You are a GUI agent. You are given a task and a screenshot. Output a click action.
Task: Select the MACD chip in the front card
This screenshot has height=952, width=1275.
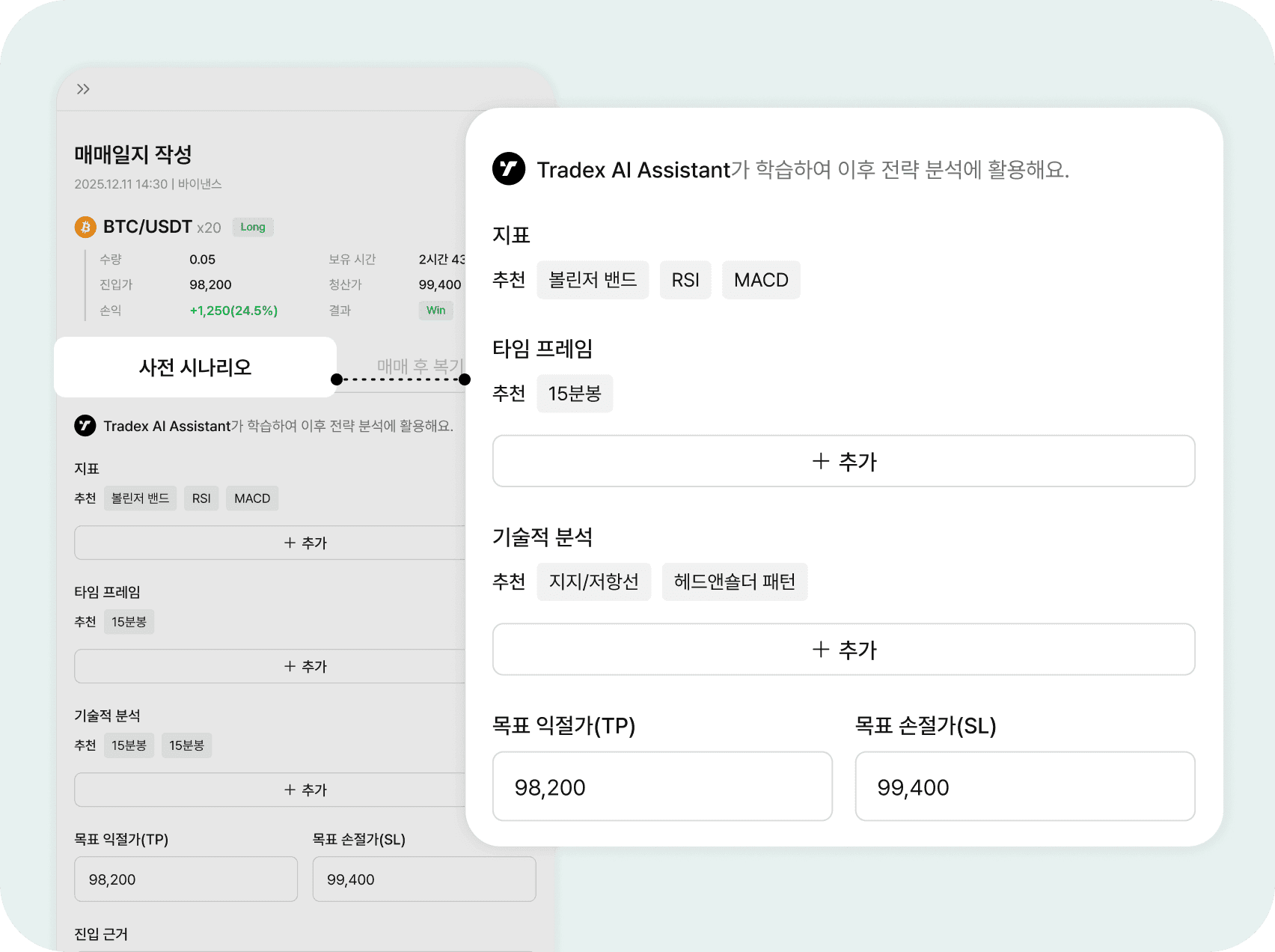click(x=761, y=280)
